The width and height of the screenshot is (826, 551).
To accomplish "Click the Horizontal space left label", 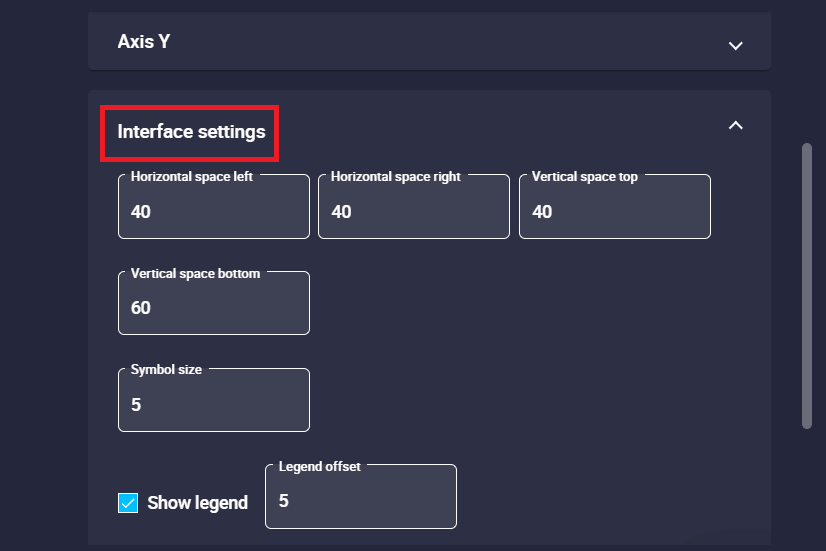I will [x=192, y=177].
